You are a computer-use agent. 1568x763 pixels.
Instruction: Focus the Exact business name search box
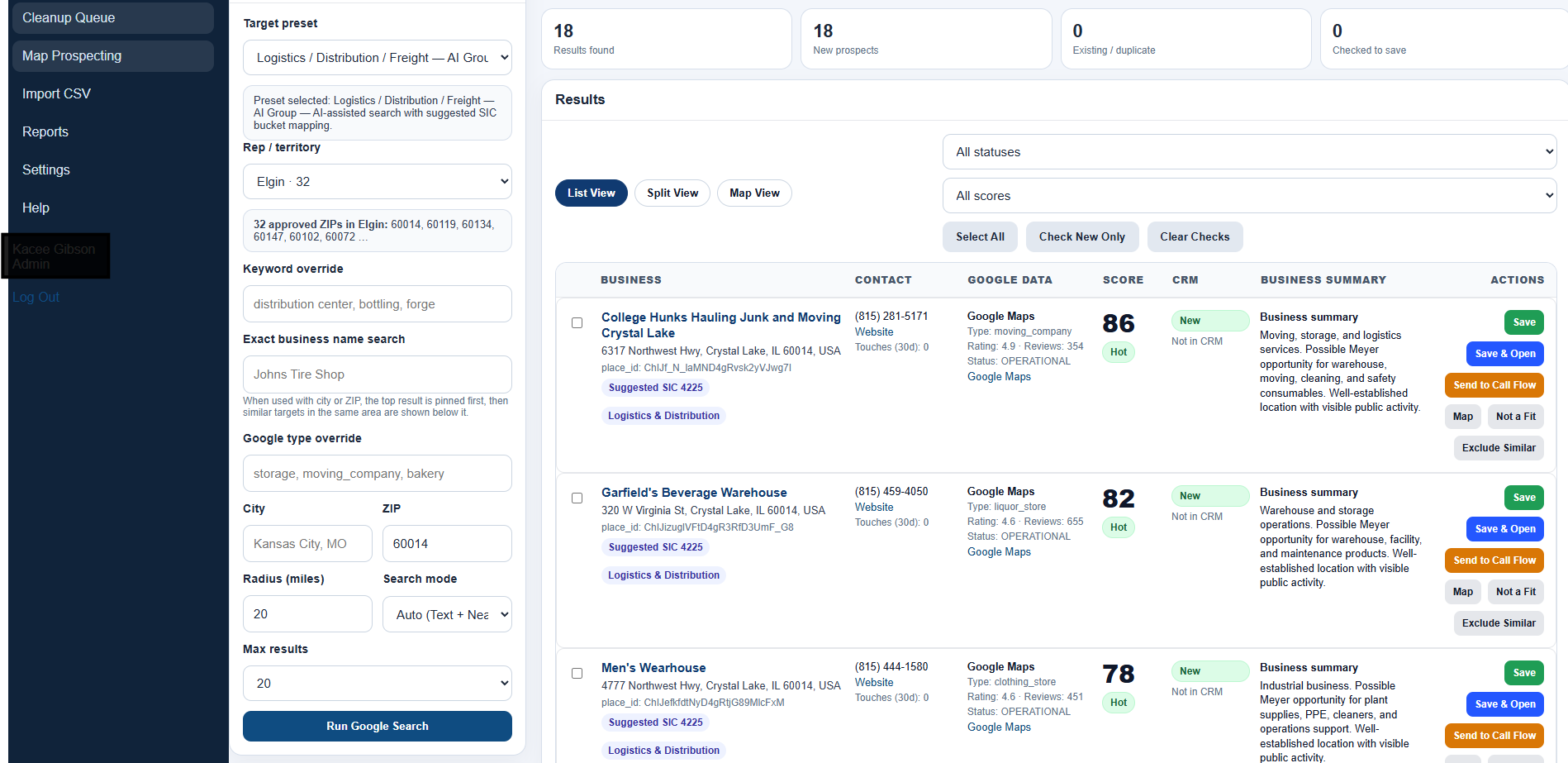378,374
